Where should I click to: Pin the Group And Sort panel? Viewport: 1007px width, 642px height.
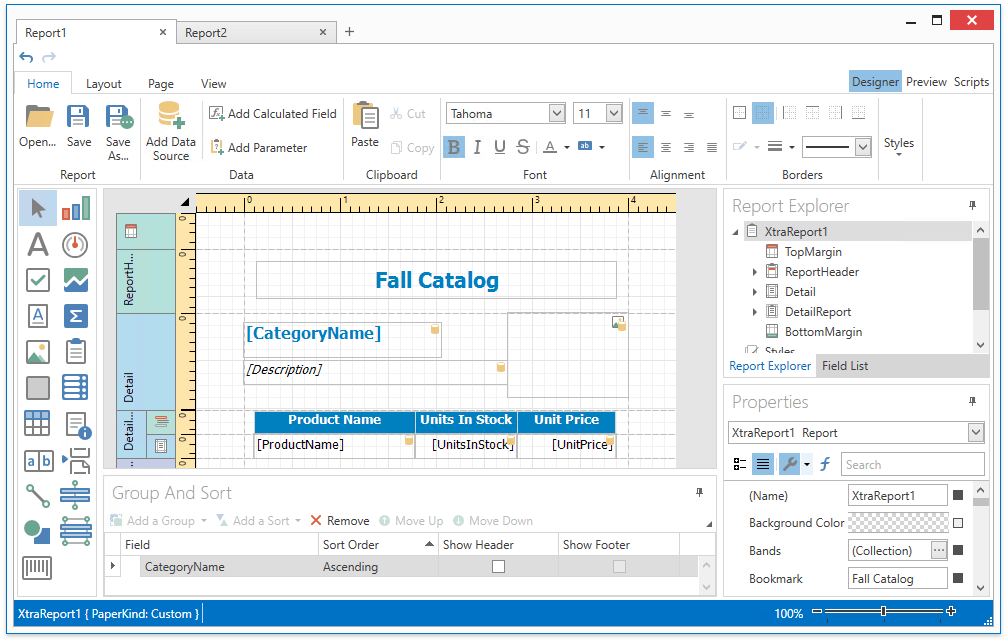pos(699,492)
